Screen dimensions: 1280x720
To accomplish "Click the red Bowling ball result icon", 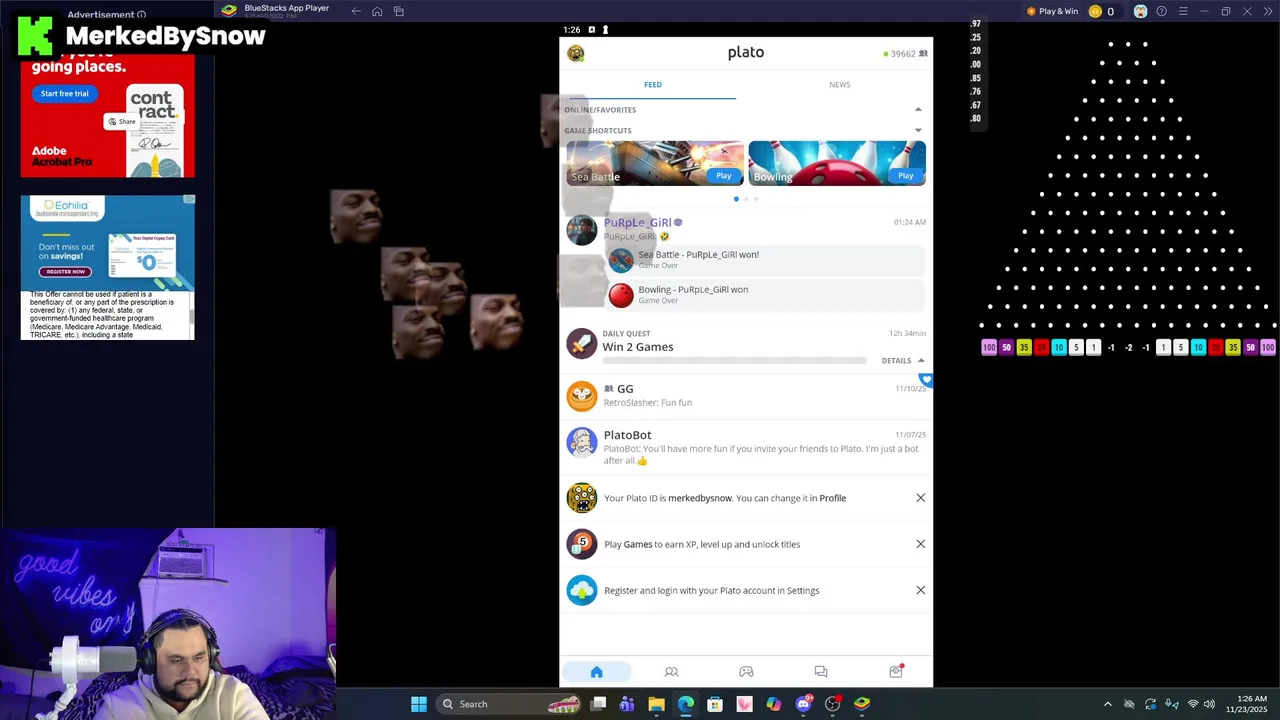I will coord(621,295).
